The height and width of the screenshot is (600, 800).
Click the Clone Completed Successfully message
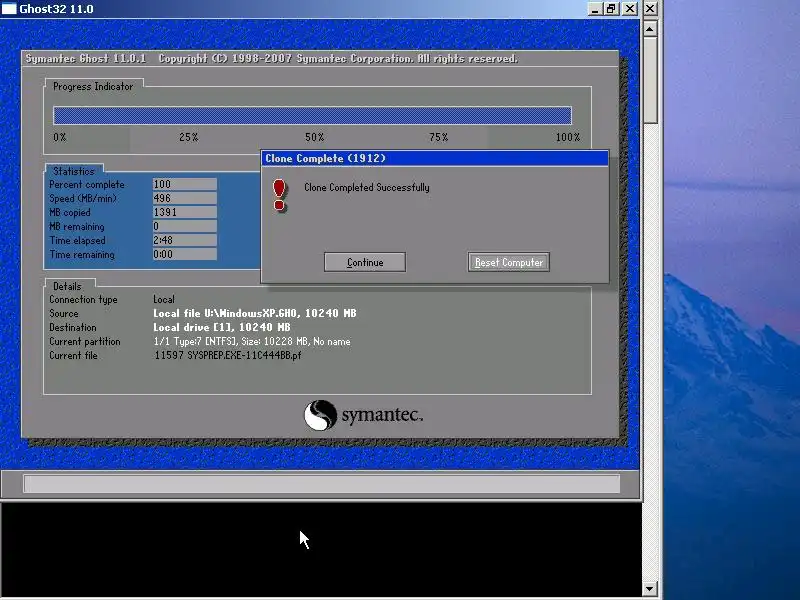[366, 187]
